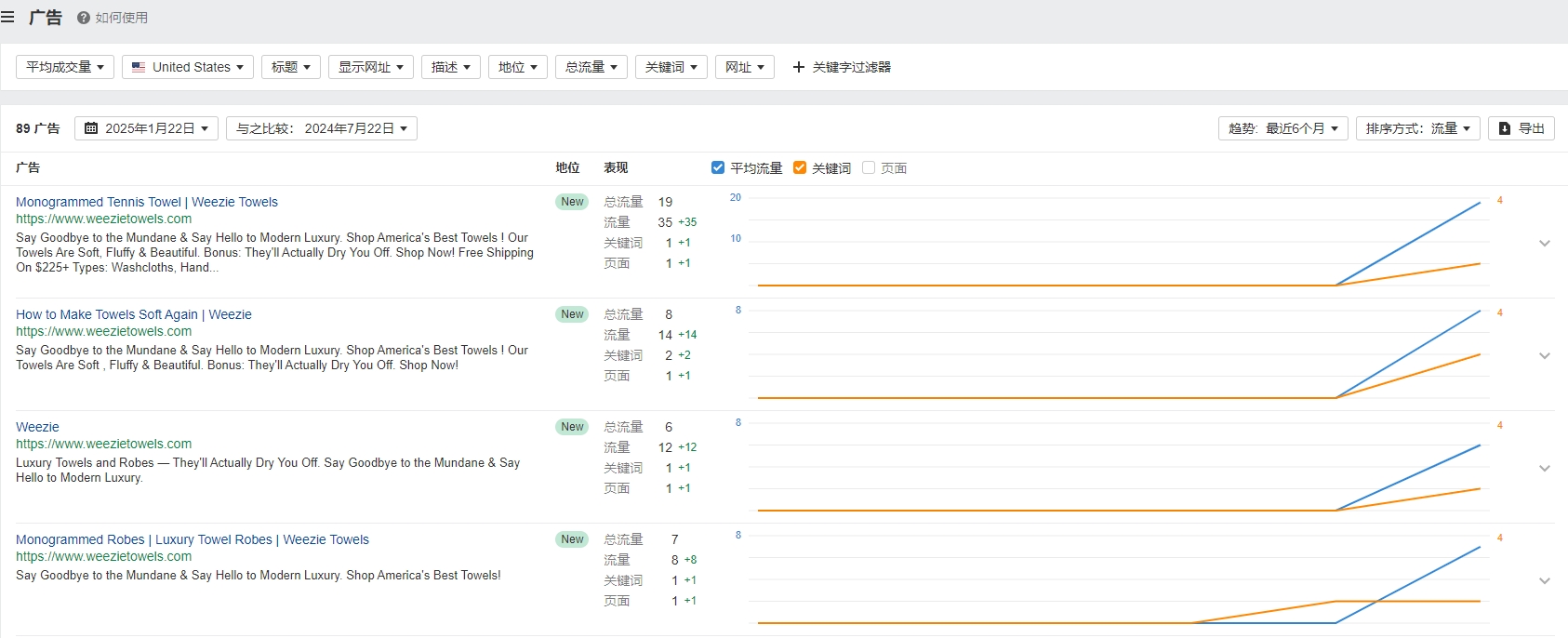
Task: Expand the Monogrammed Tennis Towel ad row
Action: pyautogui.click(x=1545, y=243)
